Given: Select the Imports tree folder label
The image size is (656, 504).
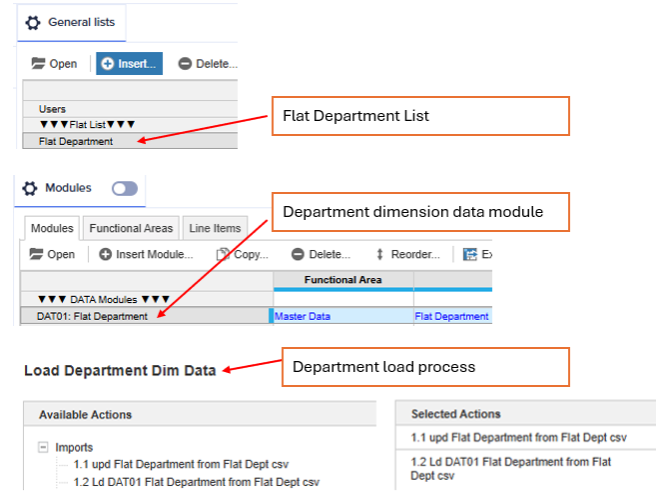Looking at the screenshot, I should coord(74,447).
